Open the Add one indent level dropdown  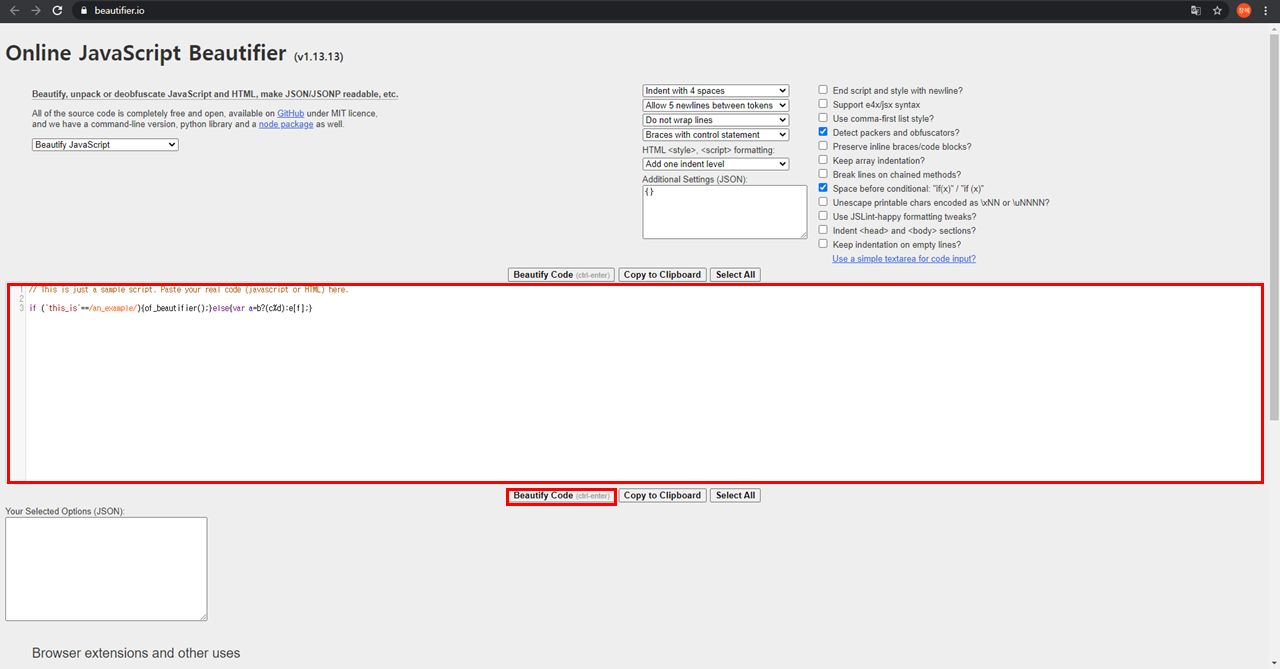point(715,164)
